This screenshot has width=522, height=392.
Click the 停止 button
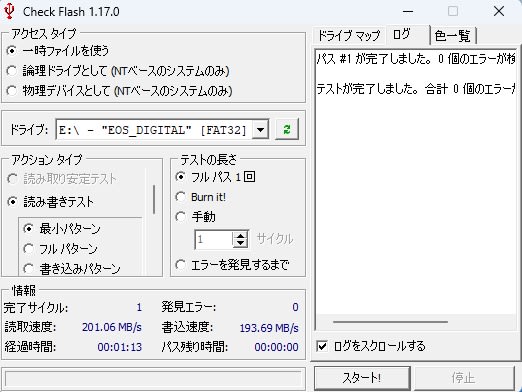pos(464,378)
